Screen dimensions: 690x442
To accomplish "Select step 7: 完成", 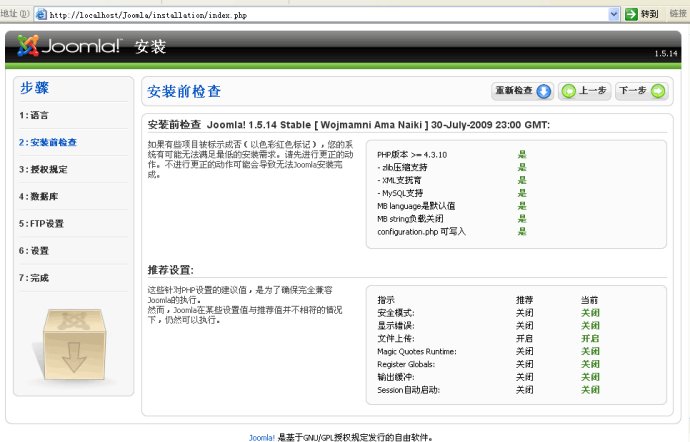I will click(33, 278).
